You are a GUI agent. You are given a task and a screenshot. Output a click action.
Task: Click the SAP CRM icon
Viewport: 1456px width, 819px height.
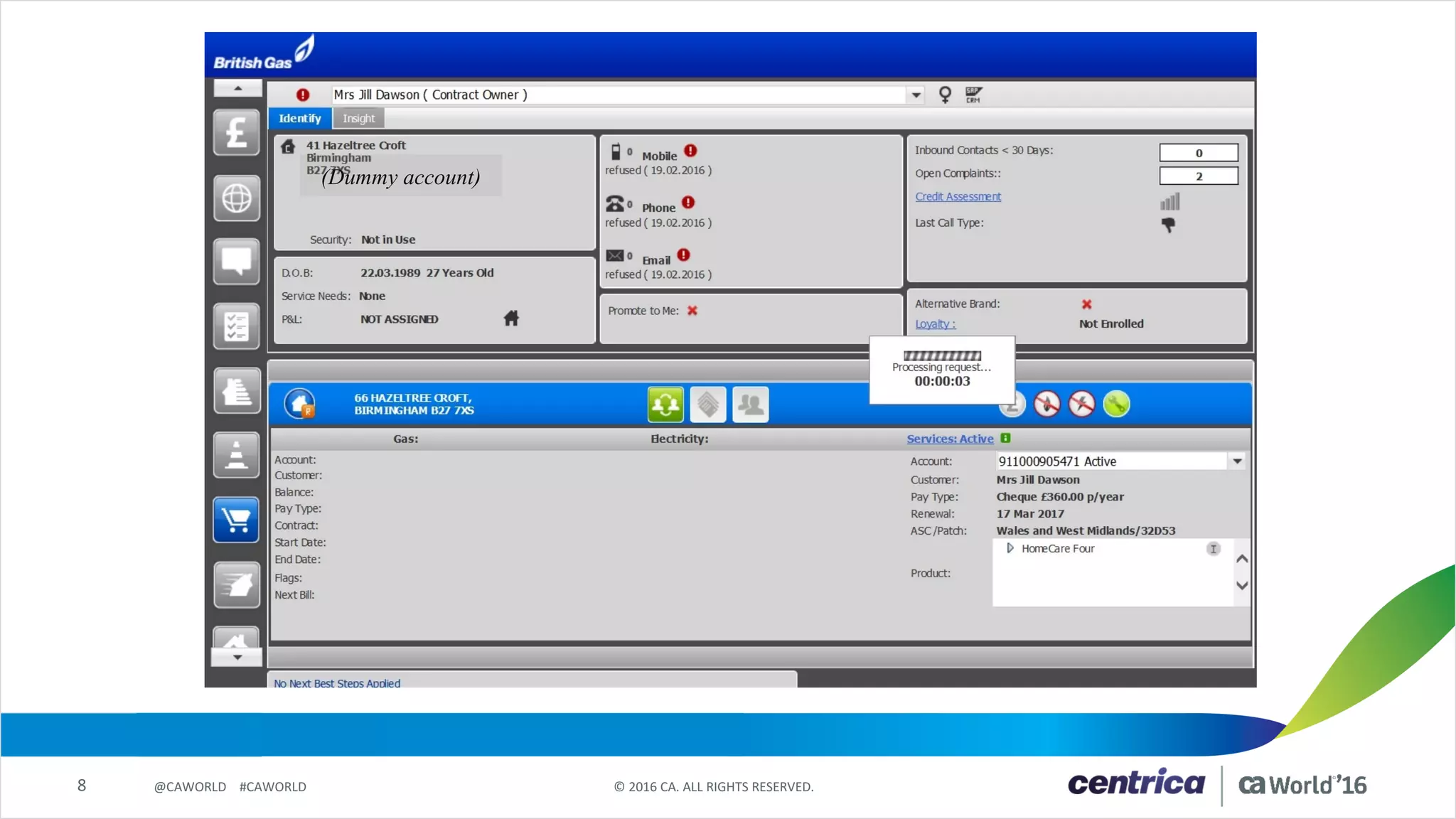click(973, 95)
